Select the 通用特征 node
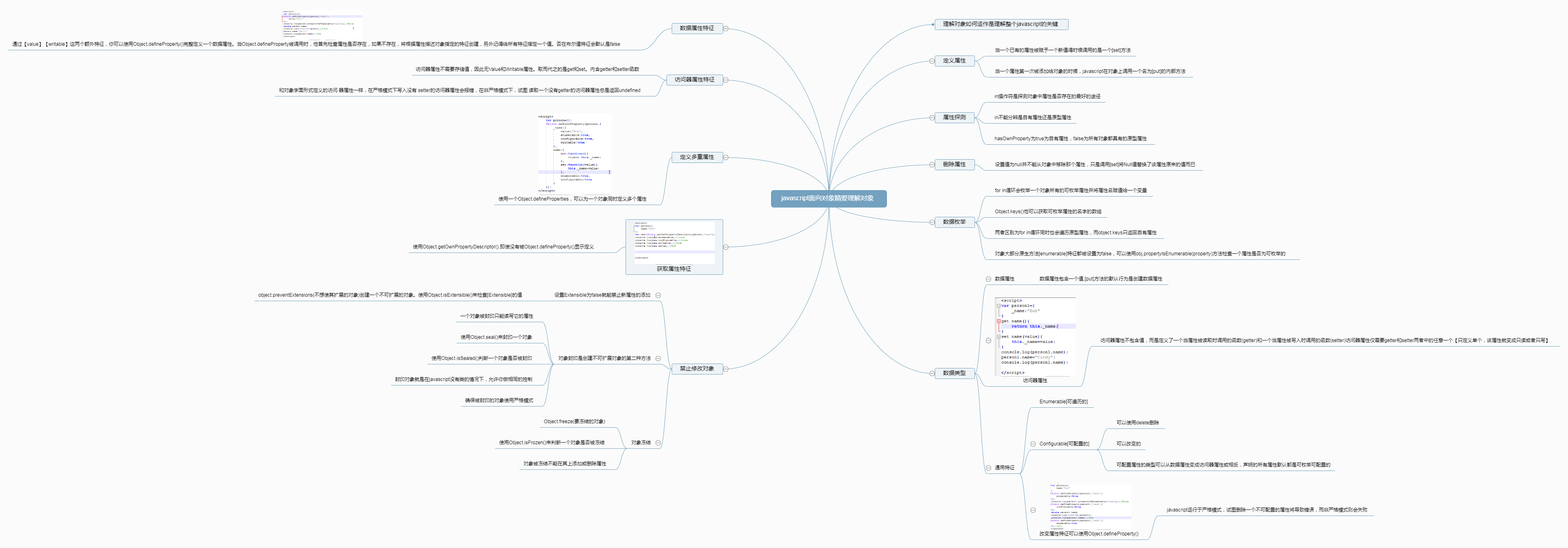The width and height of the screenshot is (1568, 548). (1005, 468)
